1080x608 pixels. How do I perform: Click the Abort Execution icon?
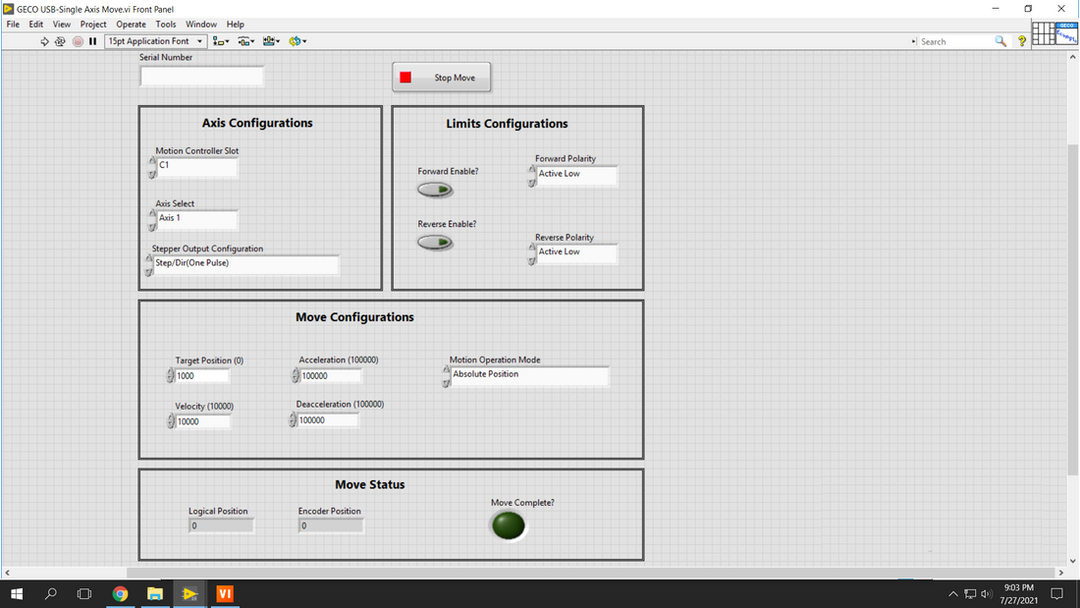(77, 41)
